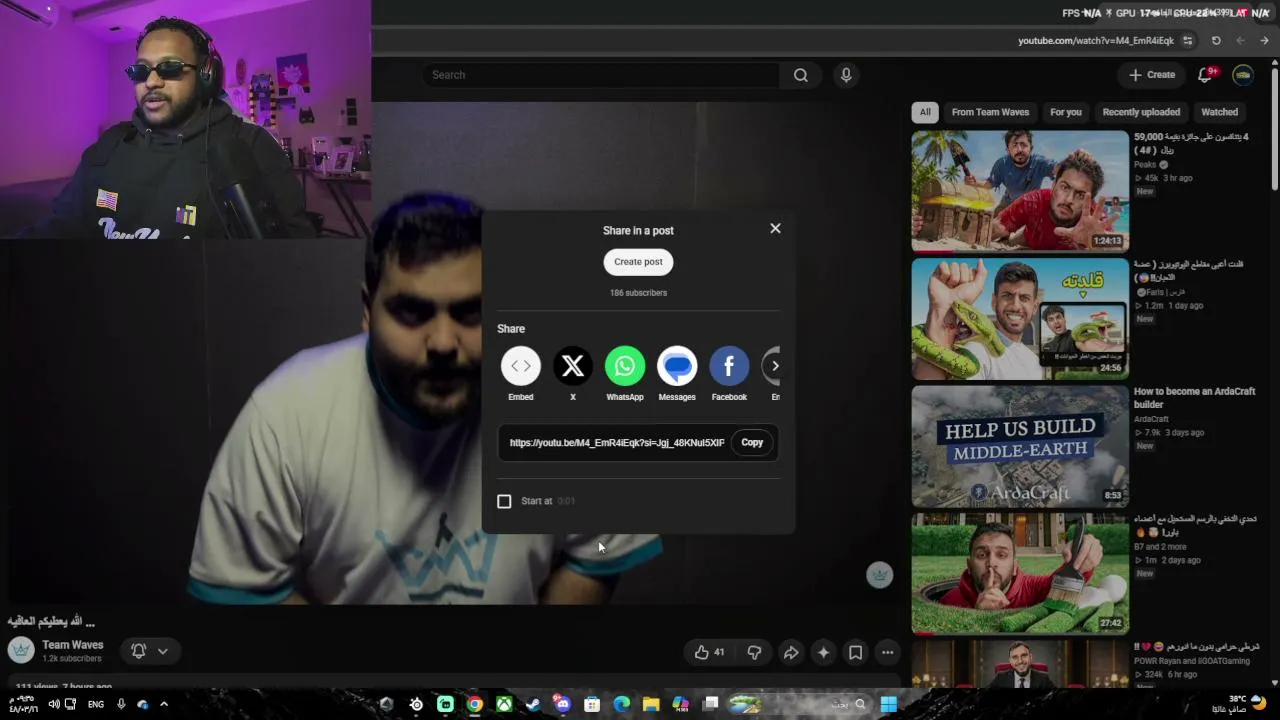Image resolution: width=1280 pixels, height=720 pixels.
Task: Open the taskbar volume control
Action: tap(54, 704)
